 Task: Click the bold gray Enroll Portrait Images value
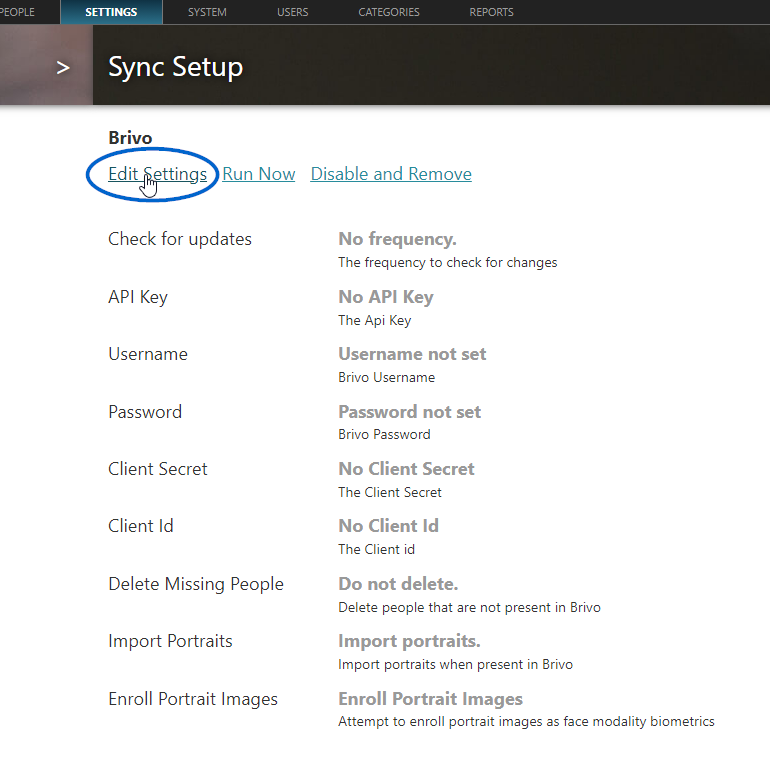431,699
